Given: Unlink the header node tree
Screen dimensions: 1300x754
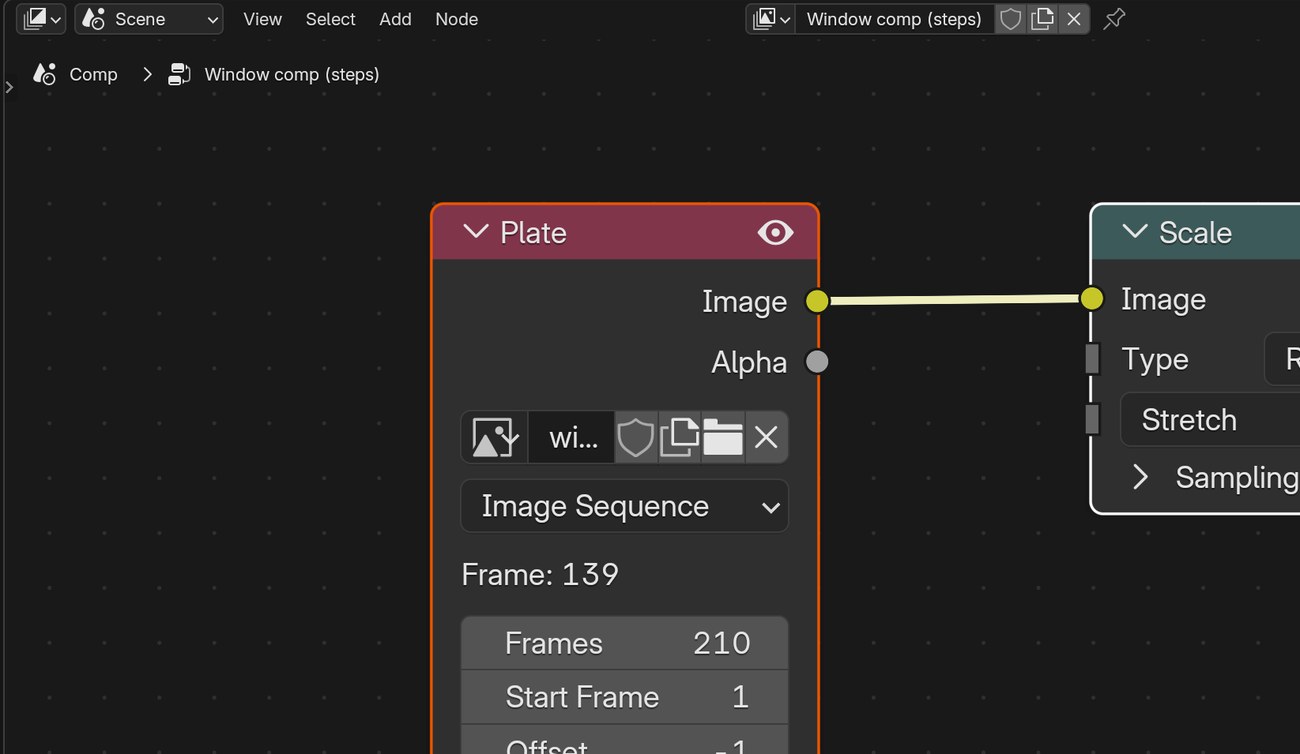Looking at the screenshot, I should click(x=1074, y=19).
